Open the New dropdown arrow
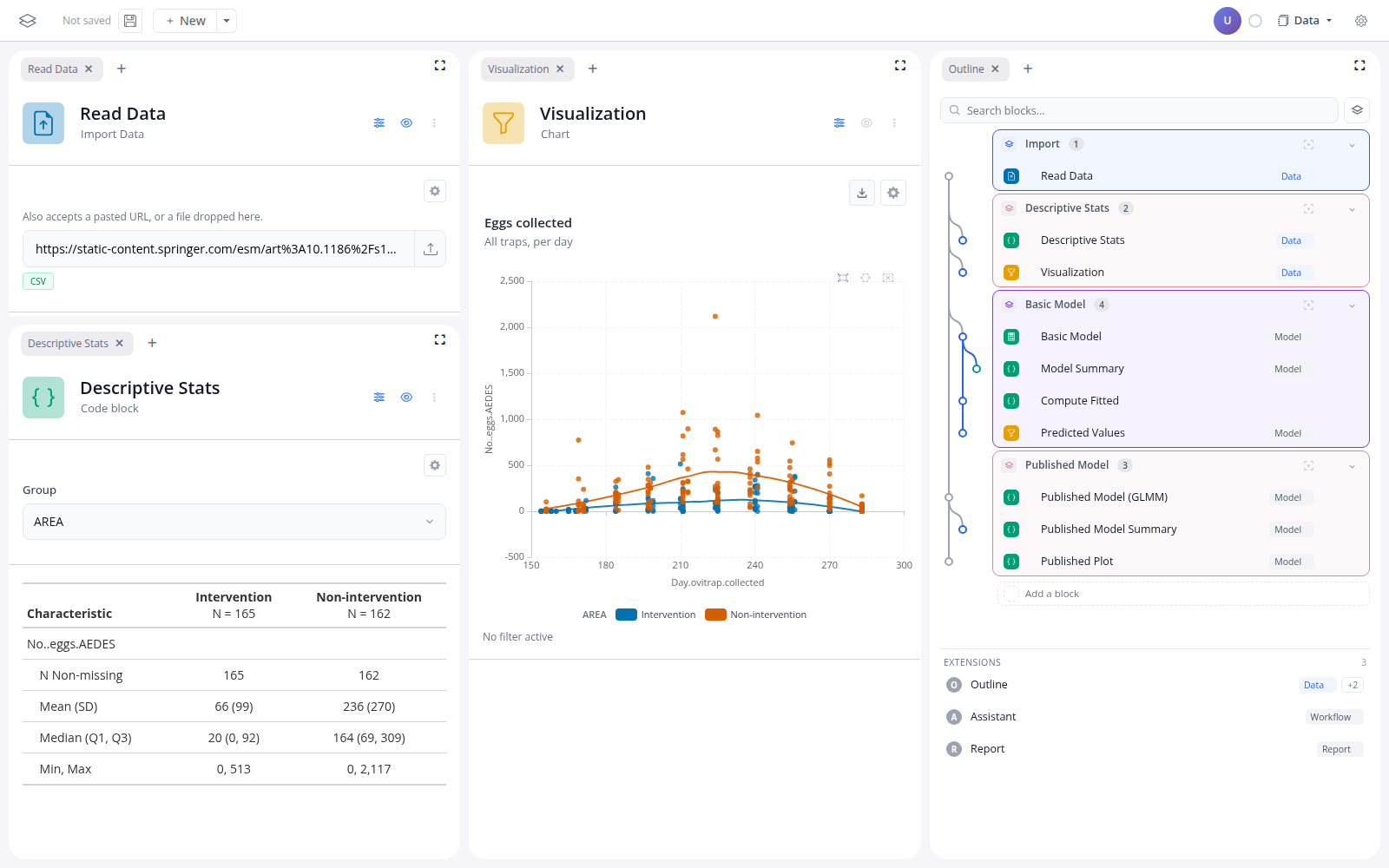Image resolution: width=1389 pixels, height=868 pixels. click(x=227, y=21)
